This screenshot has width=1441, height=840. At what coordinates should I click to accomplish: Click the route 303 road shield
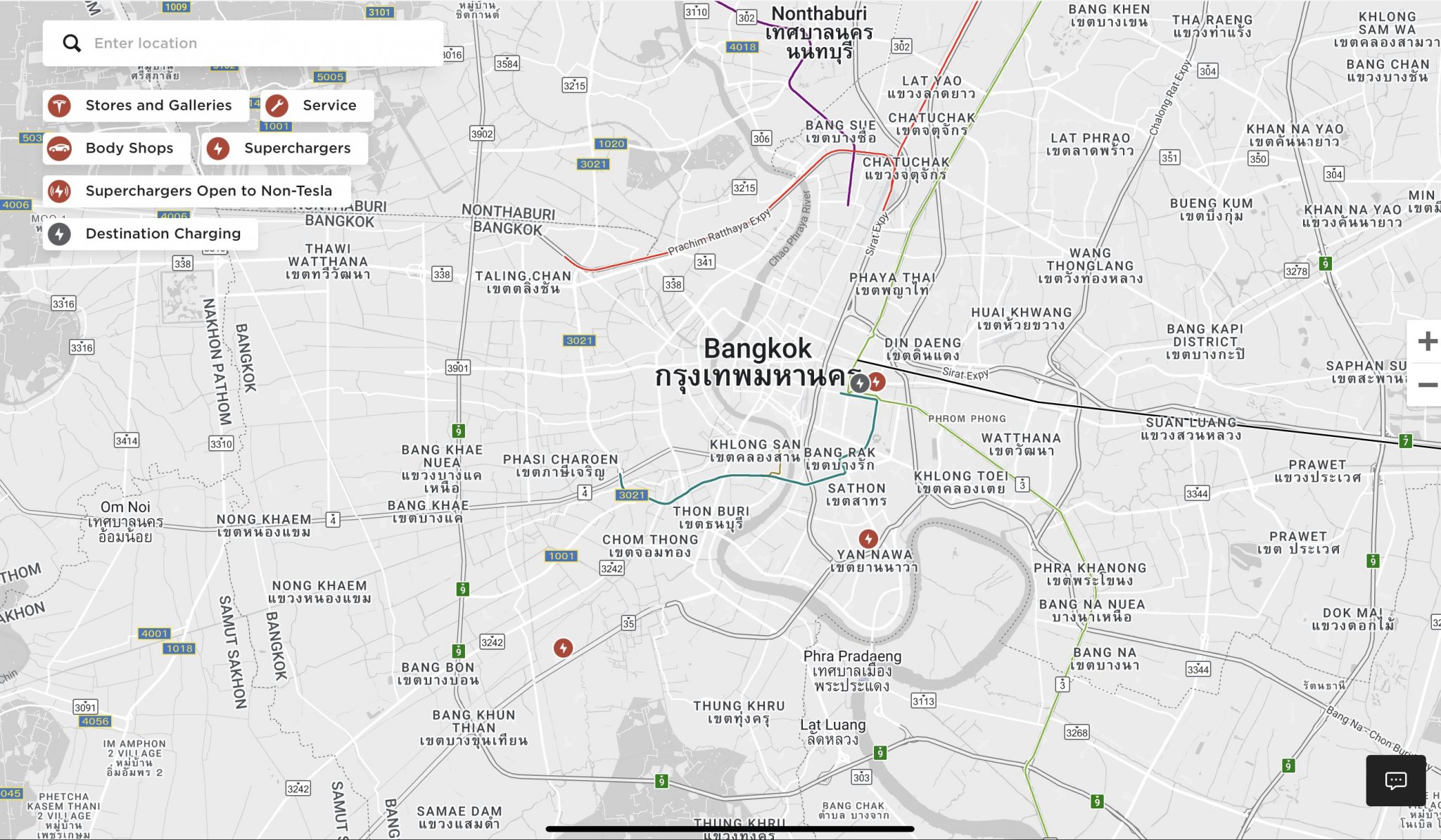coord(861,777)
